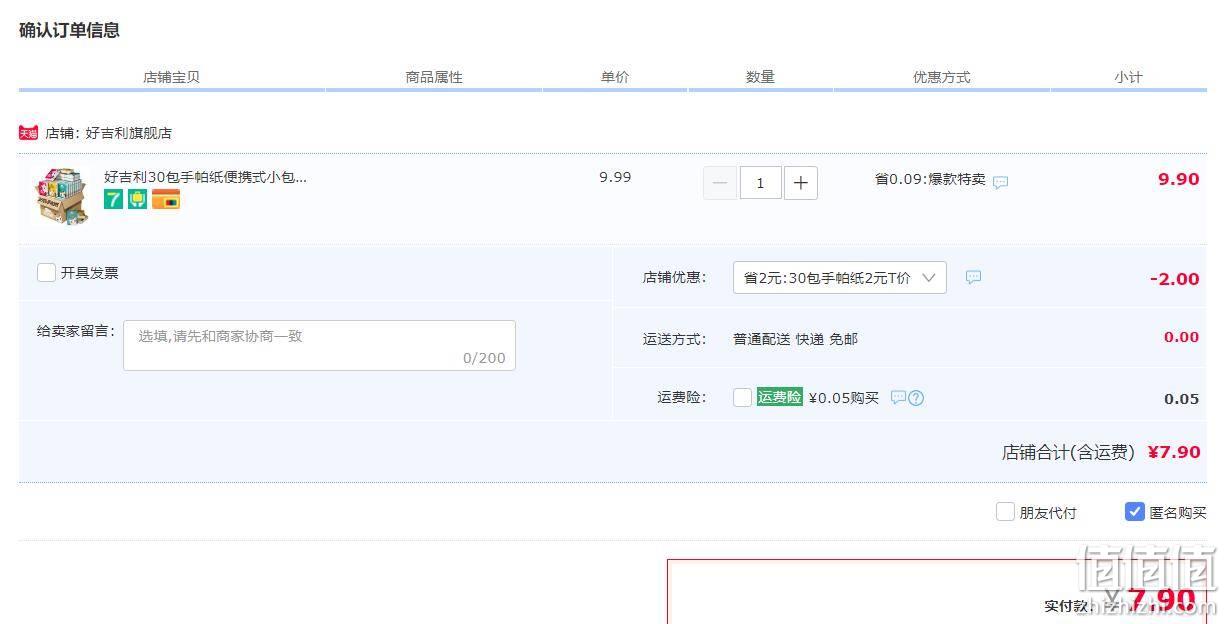The height and width of the screenshot is (624, 1226).
Task: Click the 0/200 character counter
Action: (484, 358)
